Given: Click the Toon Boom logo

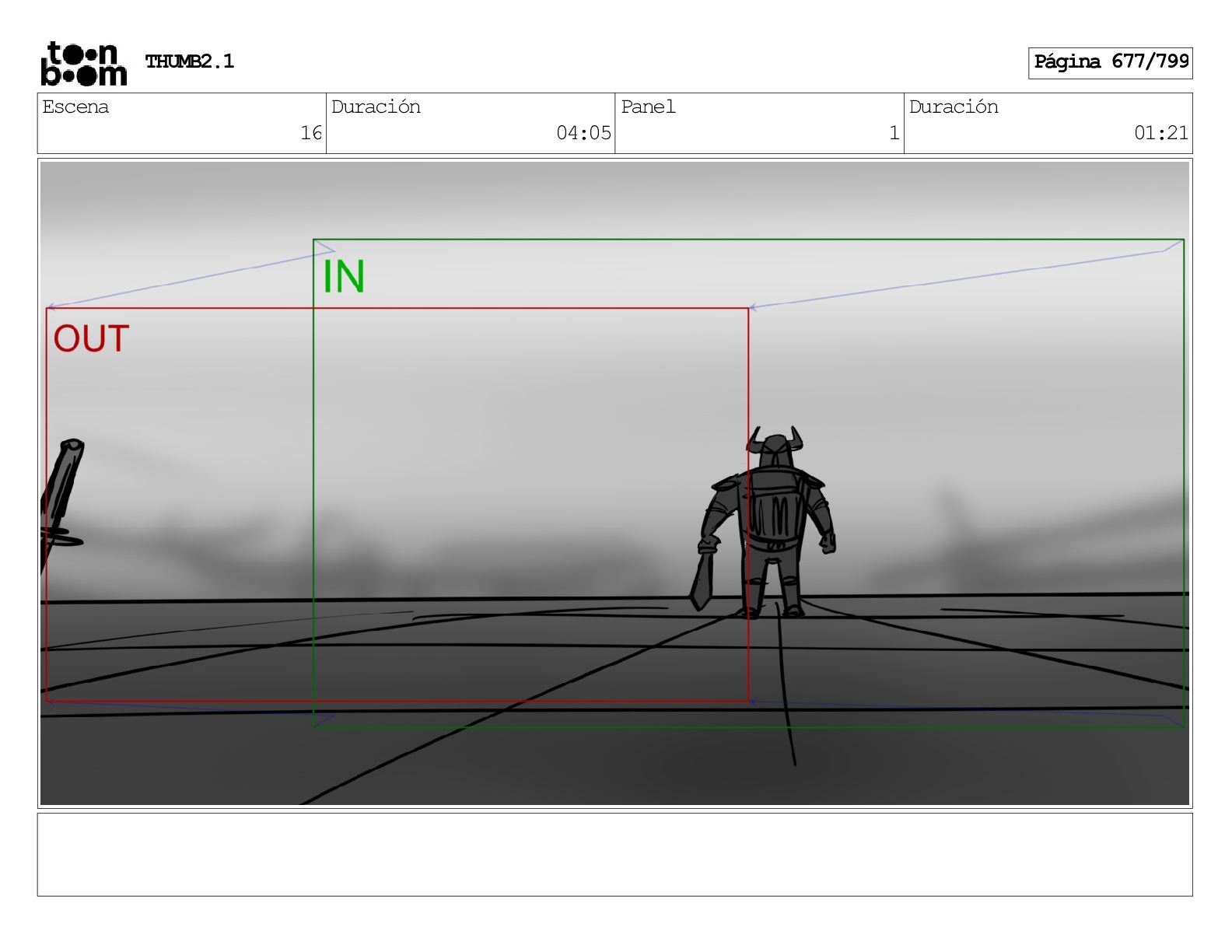Looking at the screenshot, I should (83, 63).
